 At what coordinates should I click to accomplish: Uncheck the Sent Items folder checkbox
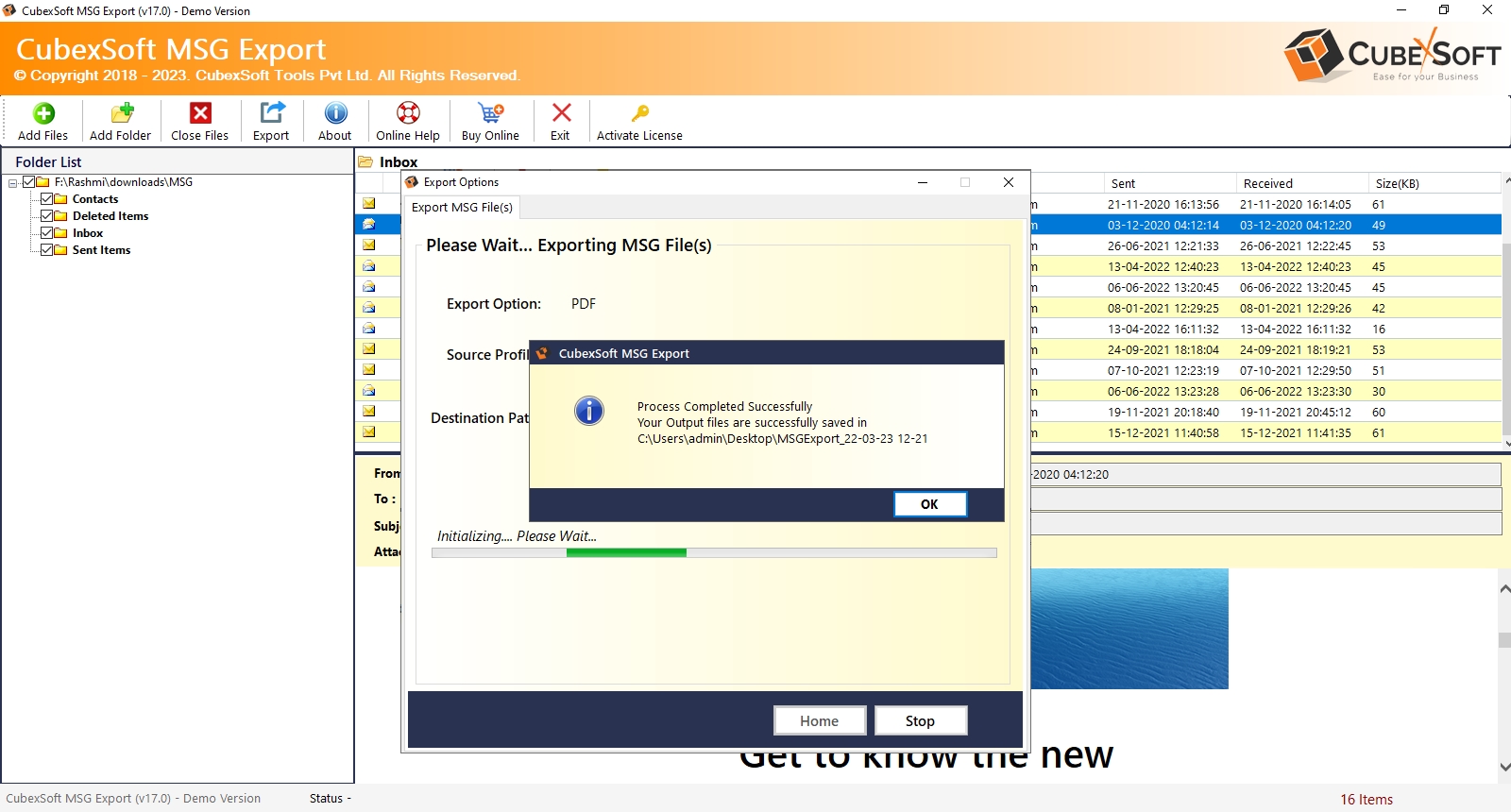[x=46, y=250]
